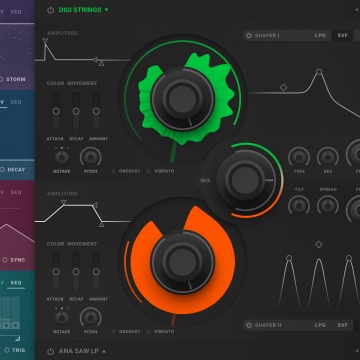Select SEQ tab in teal panel
360x360 pixels.
[x=16, y=283]
